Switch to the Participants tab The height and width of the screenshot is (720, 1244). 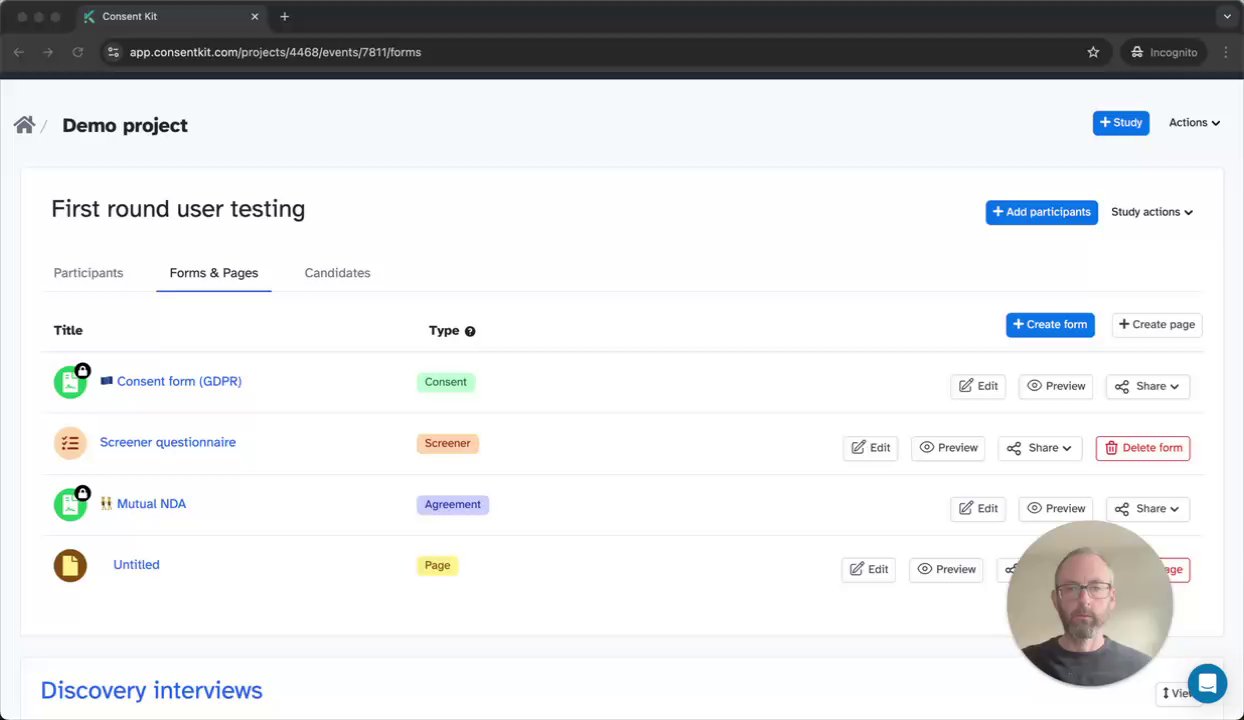(88, 273)
